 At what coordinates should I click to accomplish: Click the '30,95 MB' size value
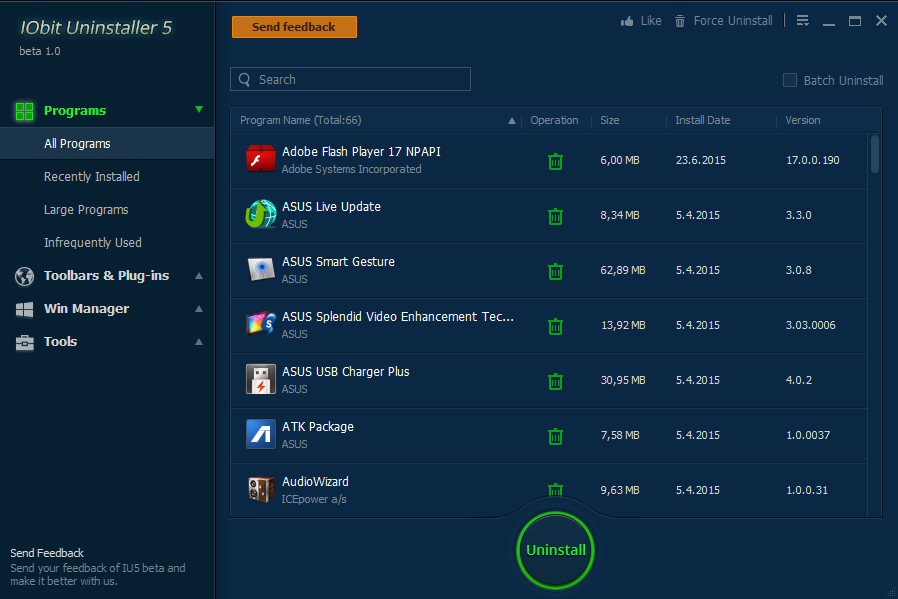[623, 380]
